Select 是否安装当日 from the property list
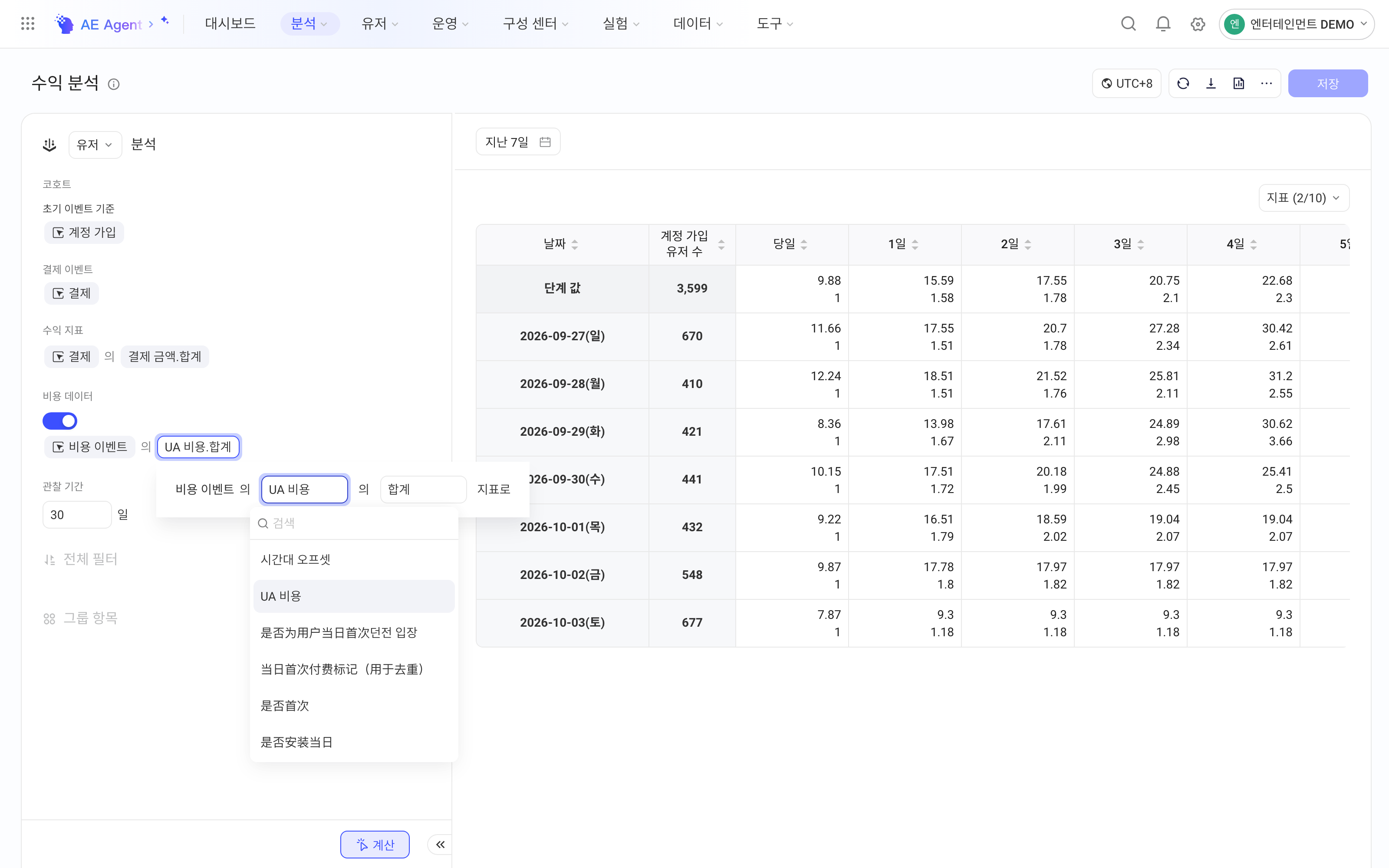The width and height of the screenshot is (1389, 868). pos(354,742)
